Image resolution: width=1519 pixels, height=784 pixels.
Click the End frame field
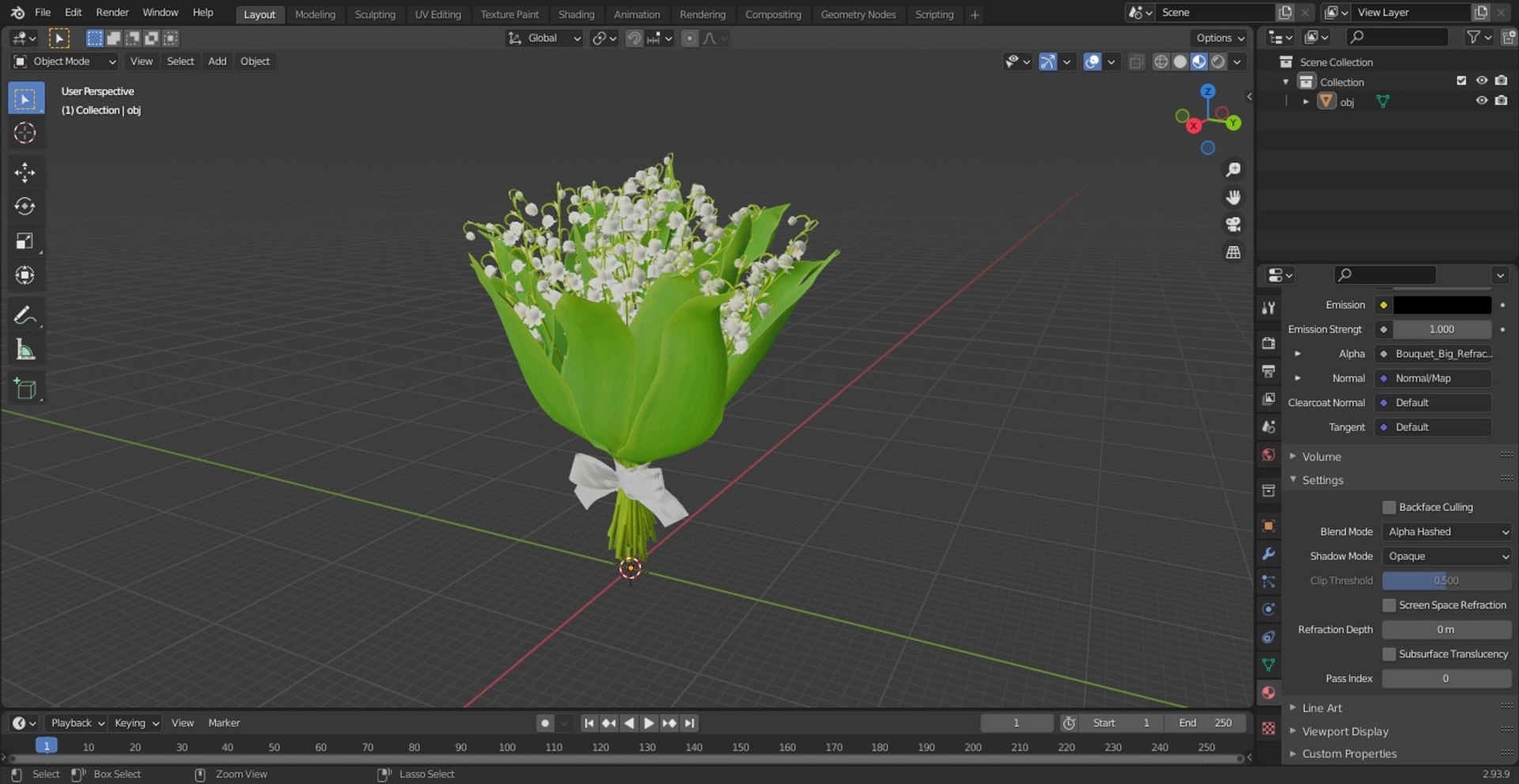[1205, 723]
